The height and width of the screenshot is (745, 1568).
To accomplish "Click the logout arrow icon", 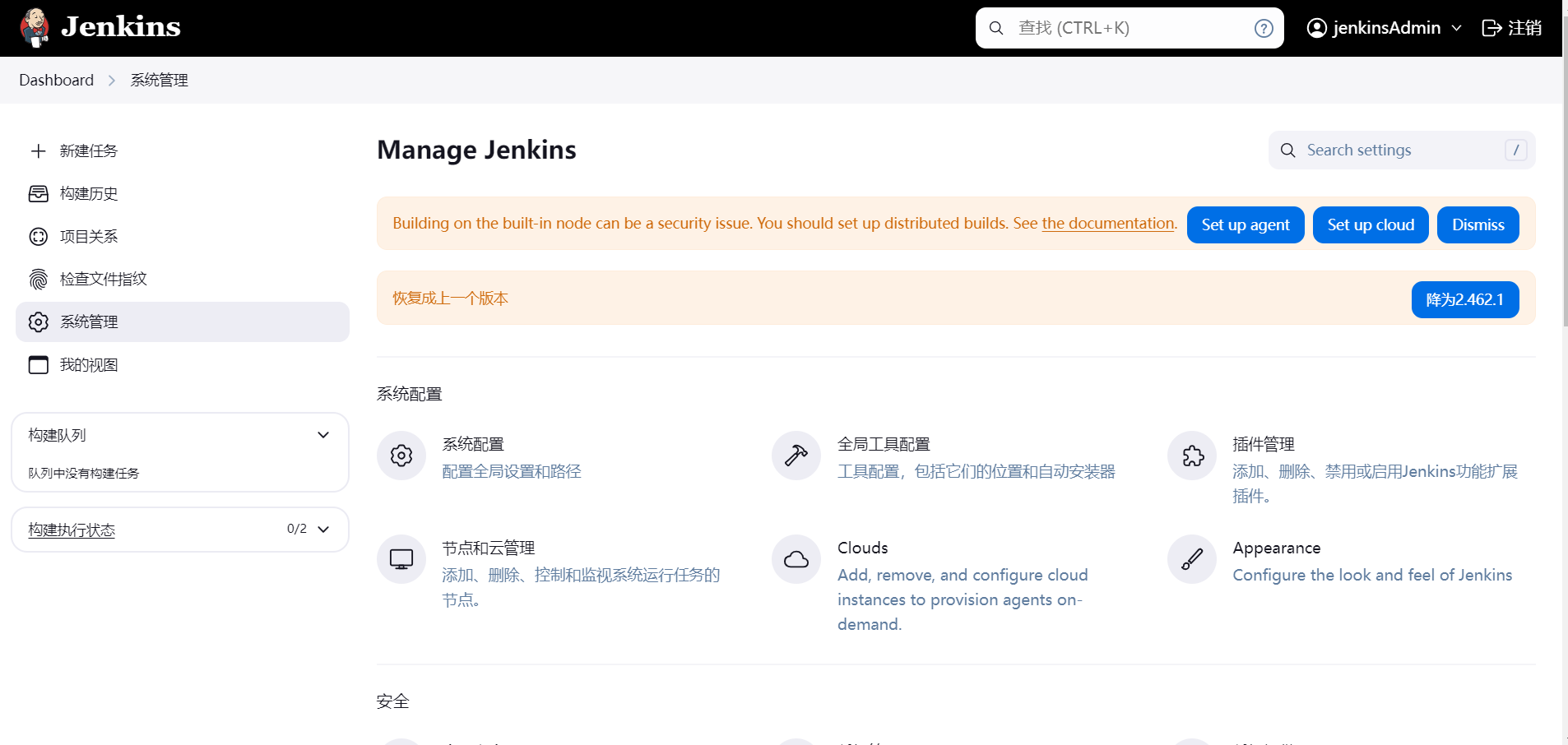I will (x=1491, y=28).
